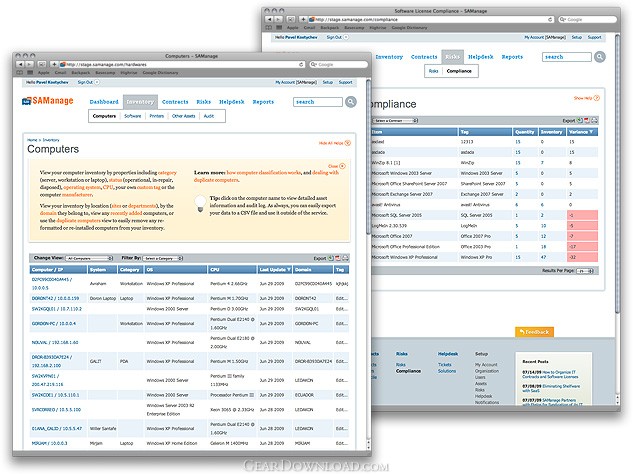Screen dimensions: 633x474
Task: Export compliance list as CSV icon
Action: point(580,120)
